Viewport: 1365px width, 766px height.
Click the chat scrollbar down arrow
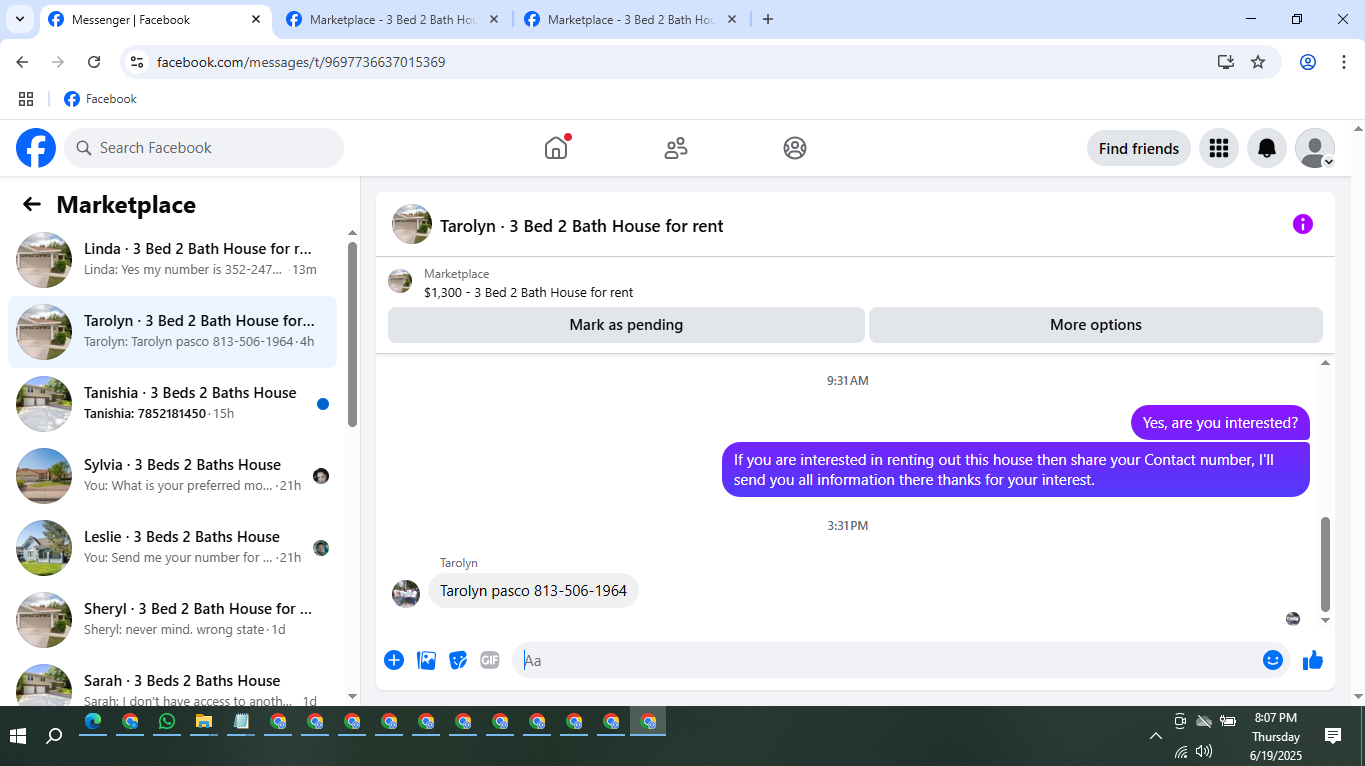click(1326, 620)
